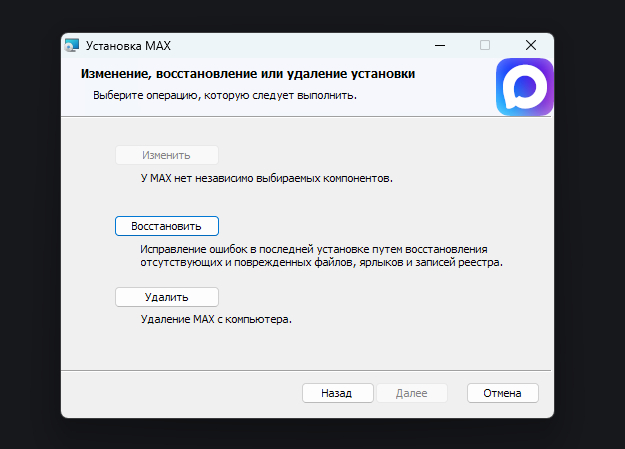The image size is (625, 449).
Task: Click the dark desktop background outside the dialog
Action: click(590, 250)
